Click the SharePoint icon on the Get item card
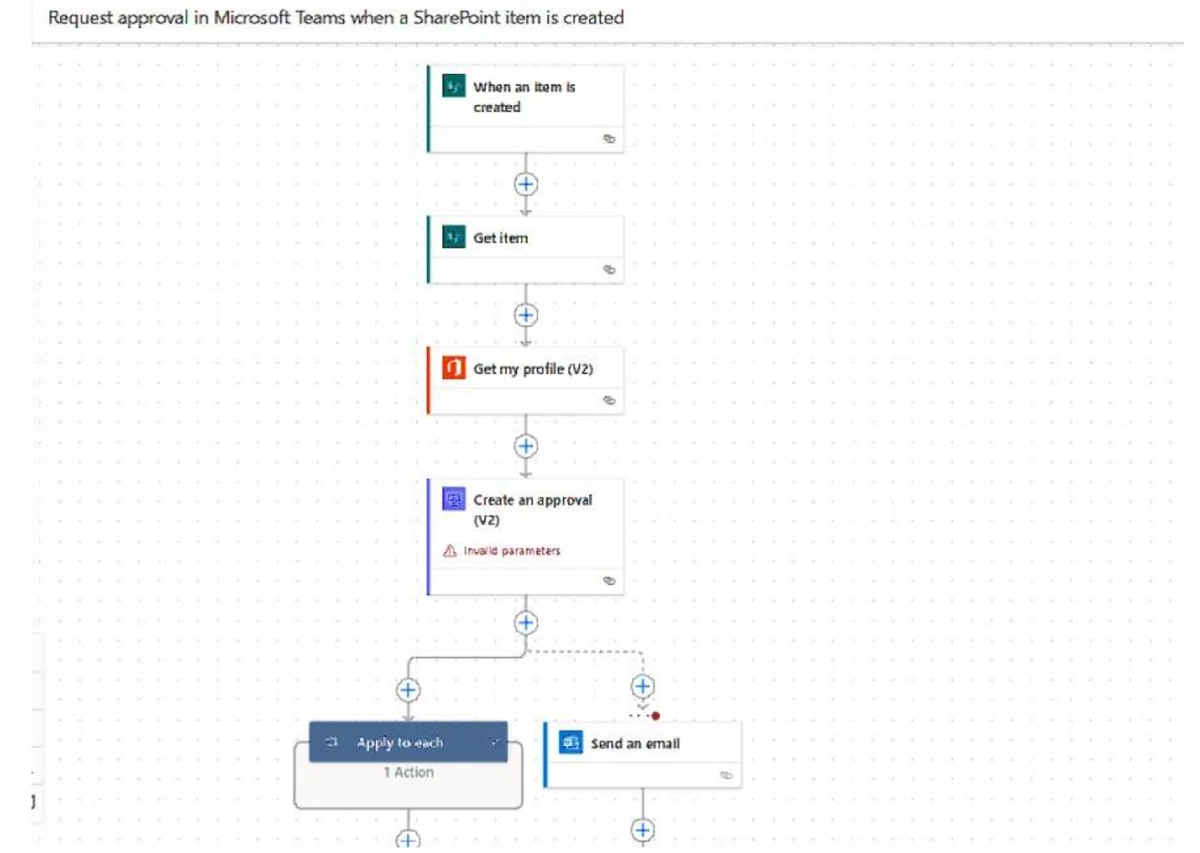This screenshot has width=1200, height=853. (454, 237)
